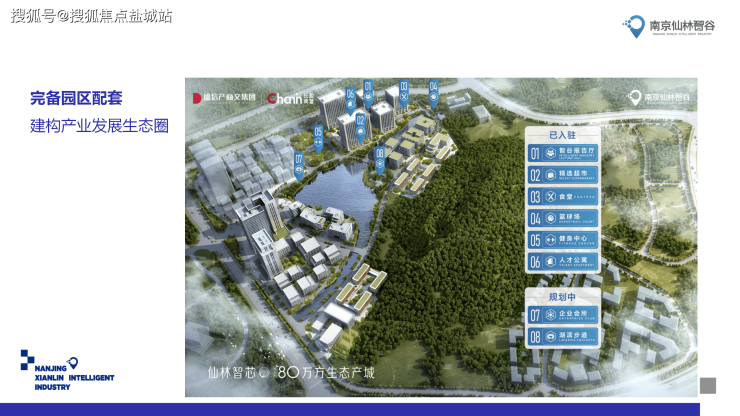Click the 已入驻 legend header
The width and height of the screenshot is (740, 416).
tap(562, 135)
